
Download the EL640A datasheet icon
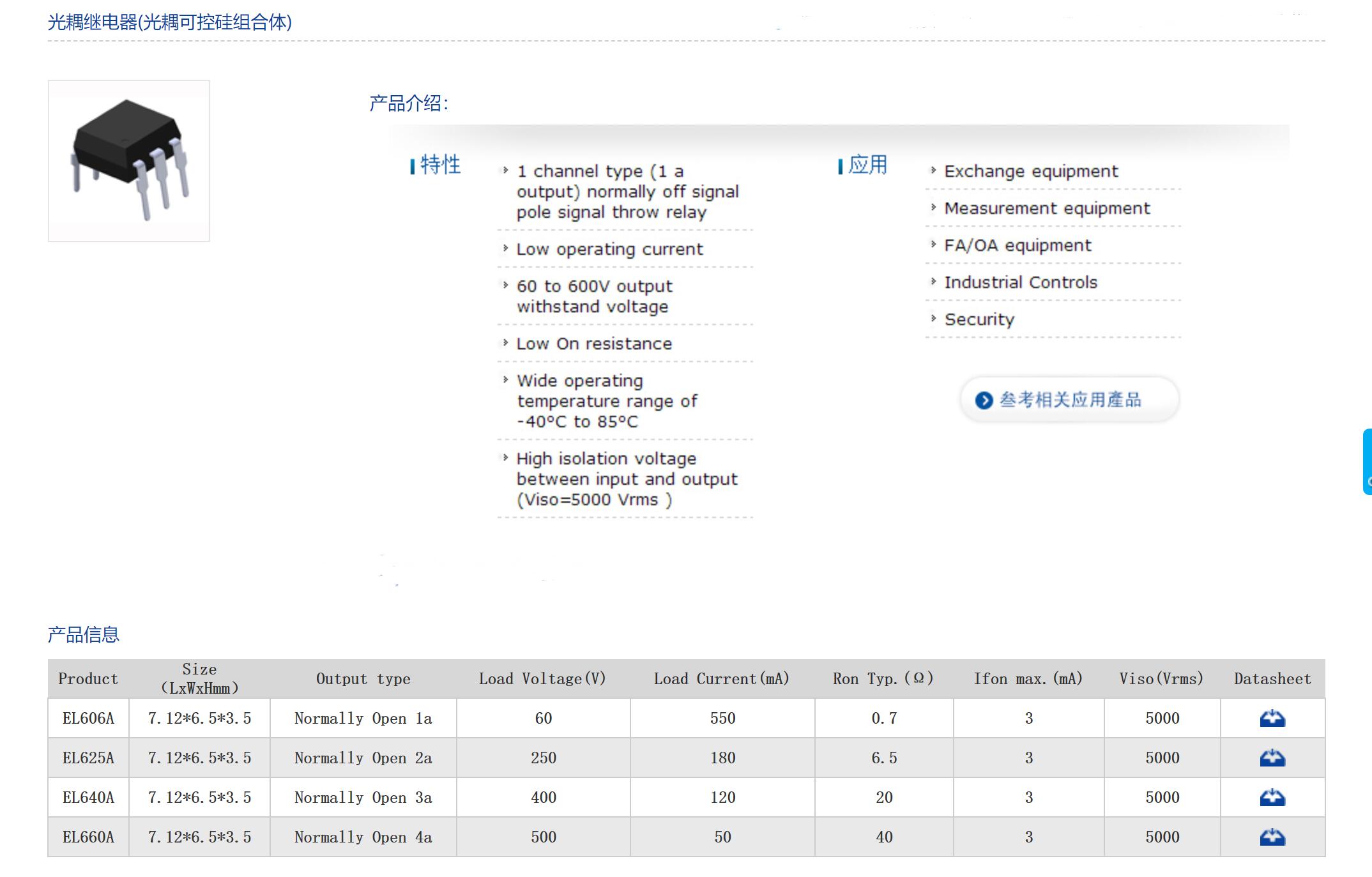coord(1272,798)
